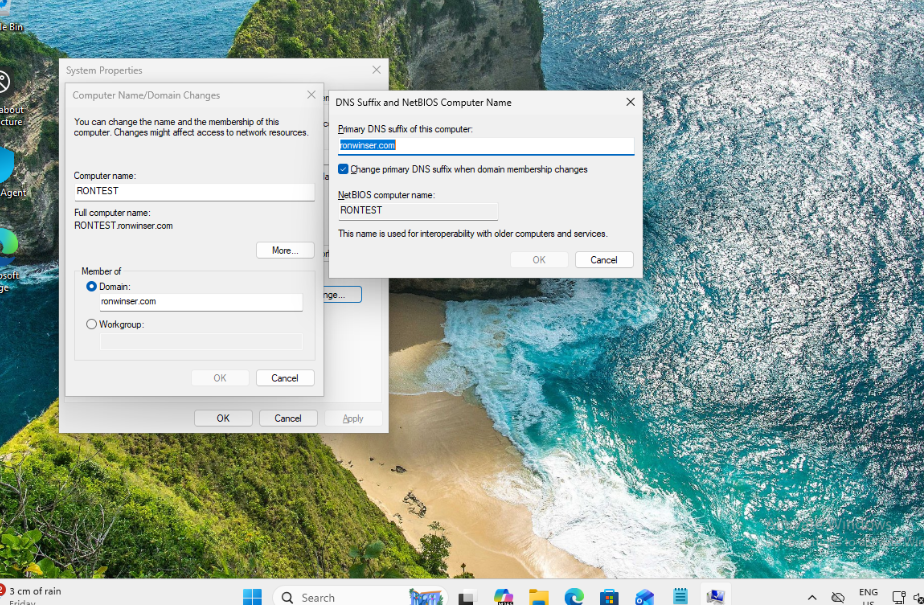The height and width of the screenshot is (605, 924).
Task: Click the Primary DNS suffix text field
Action: tap(486, 146)
